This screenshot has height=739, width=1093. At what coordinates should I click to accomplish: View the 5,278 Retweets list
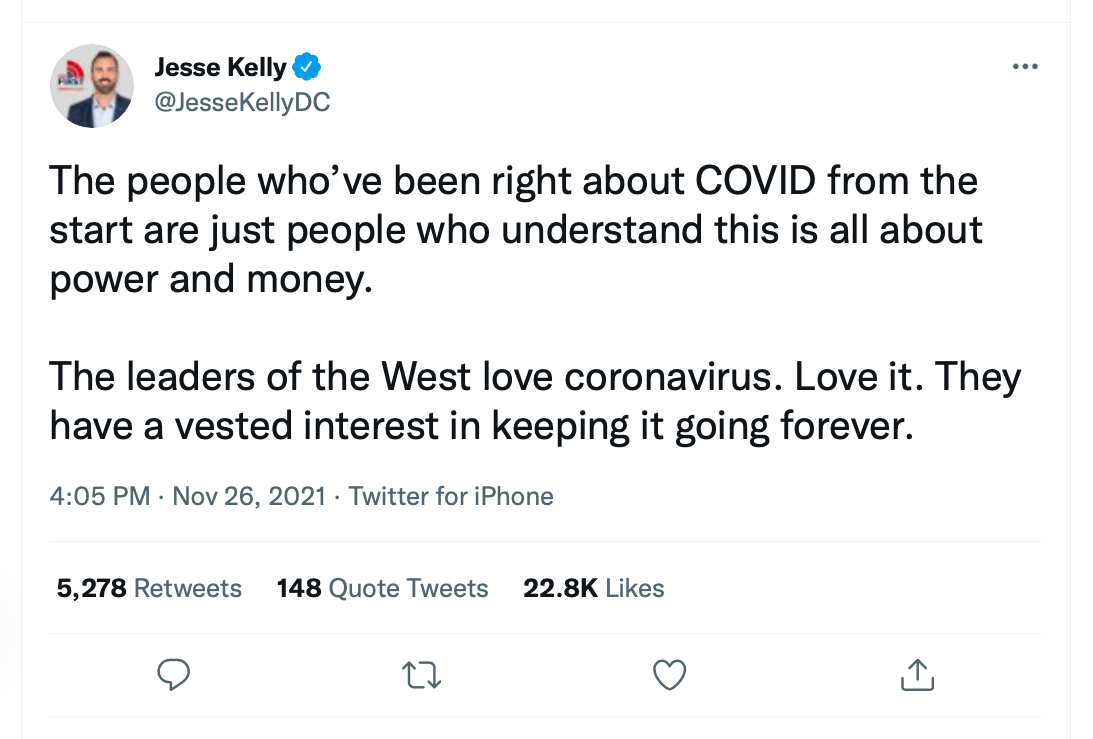(x=149, y=588)
